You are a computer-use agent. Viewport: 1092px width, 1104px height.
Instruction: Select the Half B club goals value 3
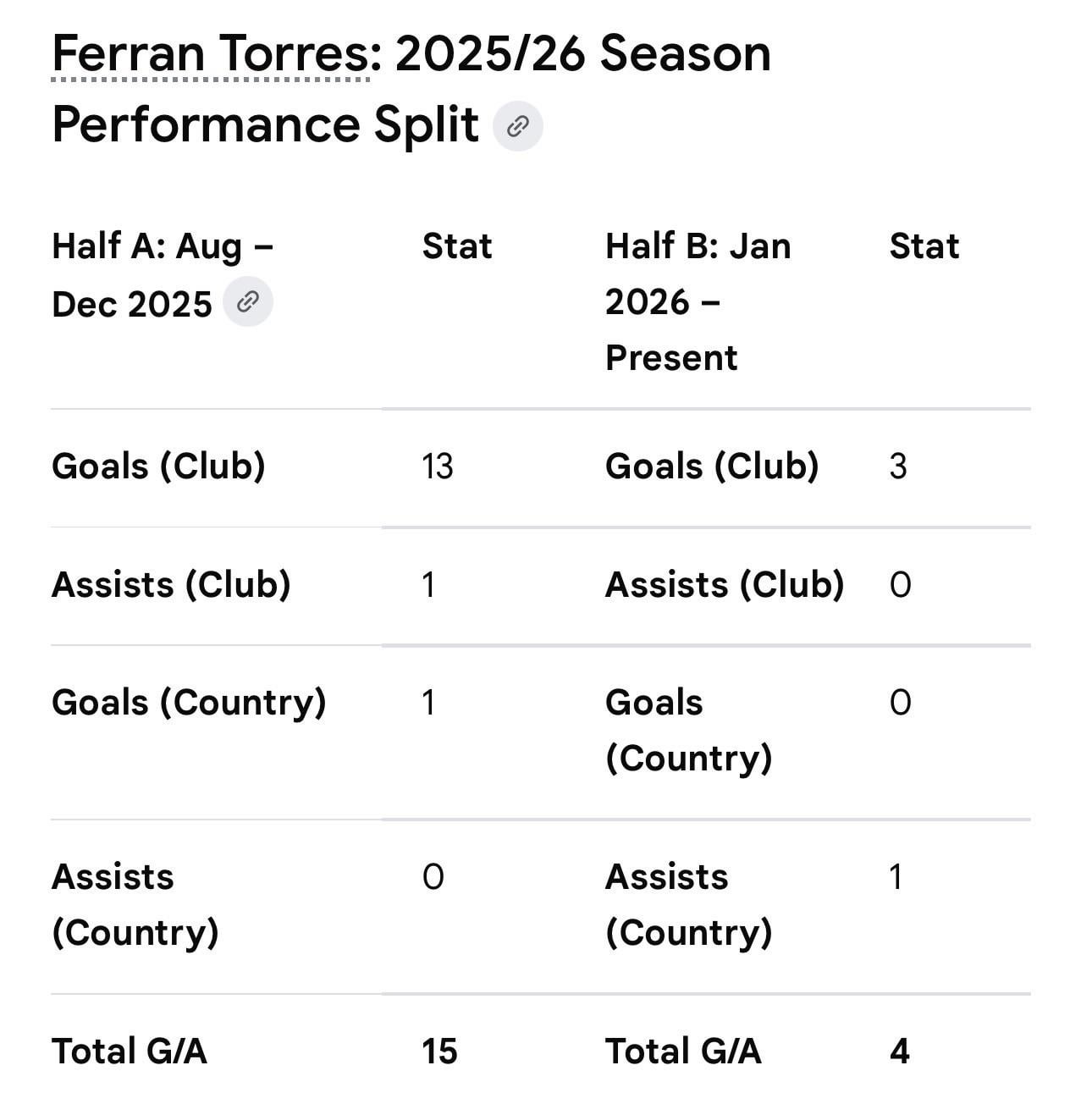point(898,466)
